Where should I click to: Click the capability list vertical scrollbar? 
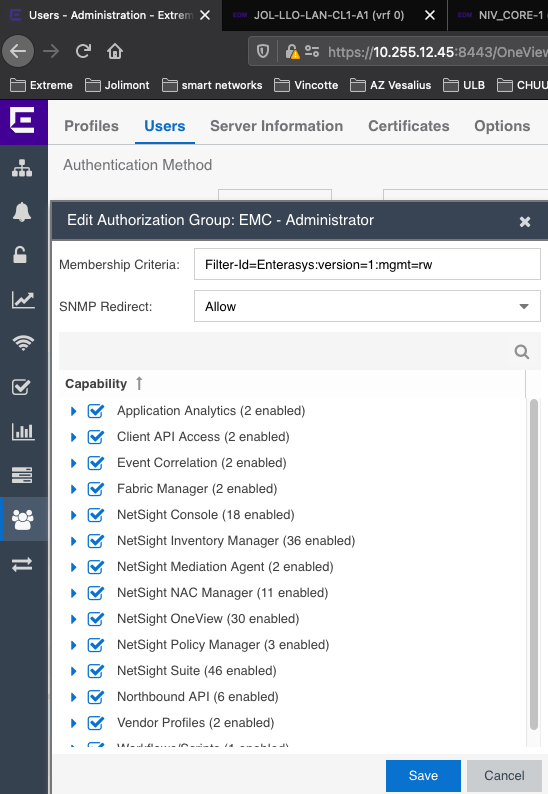[533, 565]
